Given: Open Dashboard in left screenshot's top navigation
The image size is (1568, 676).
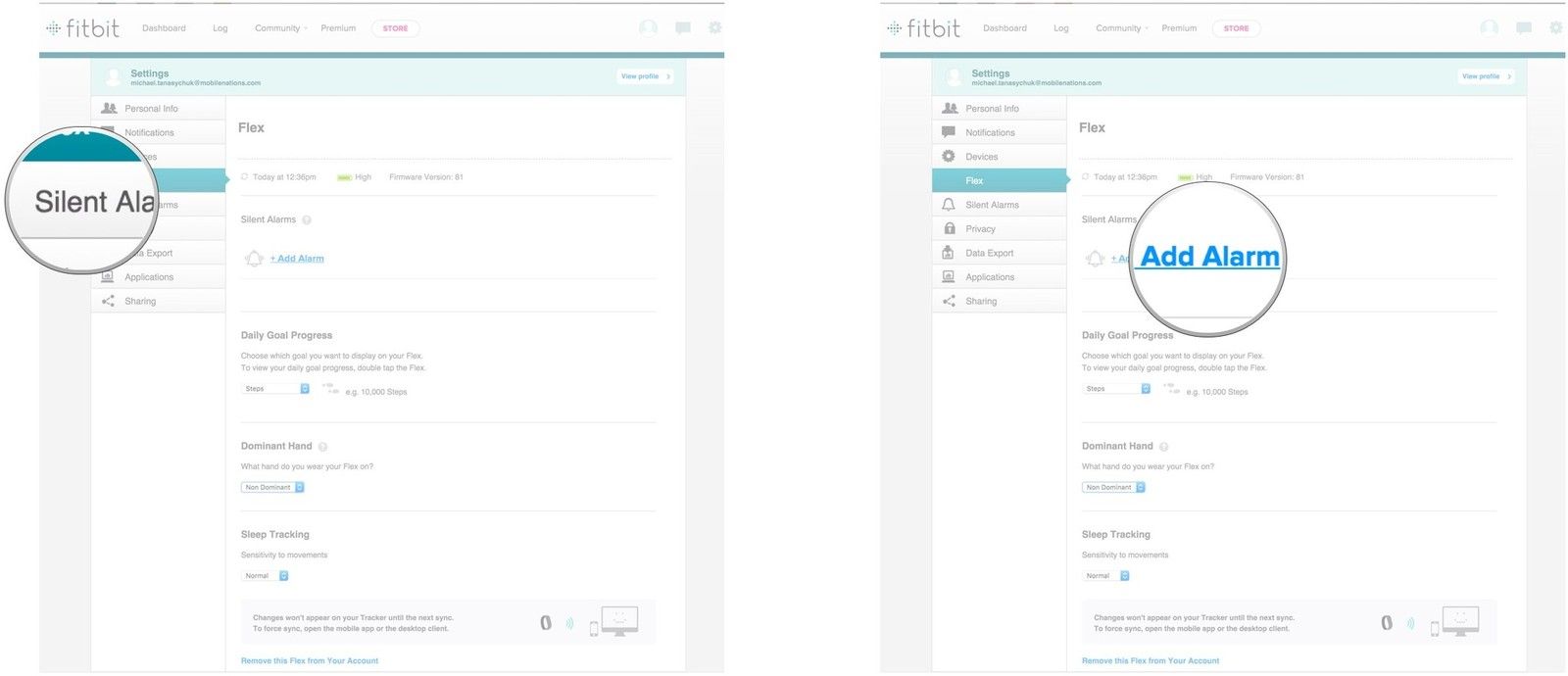Looking at the screenshot, I should (x=164, y=28).
